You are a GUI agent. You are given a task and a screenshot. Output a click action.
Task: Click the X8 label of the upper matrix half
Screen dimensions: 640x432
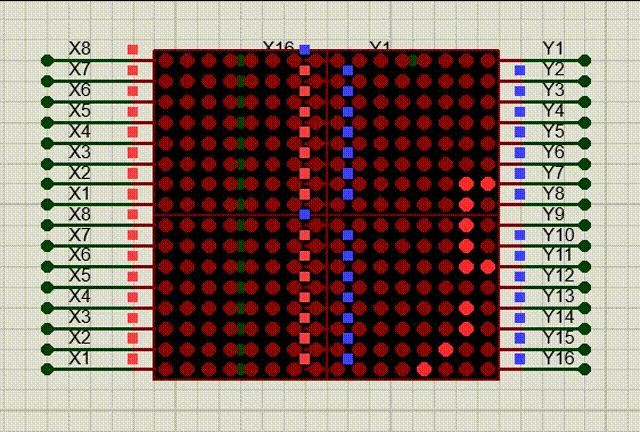80,49
